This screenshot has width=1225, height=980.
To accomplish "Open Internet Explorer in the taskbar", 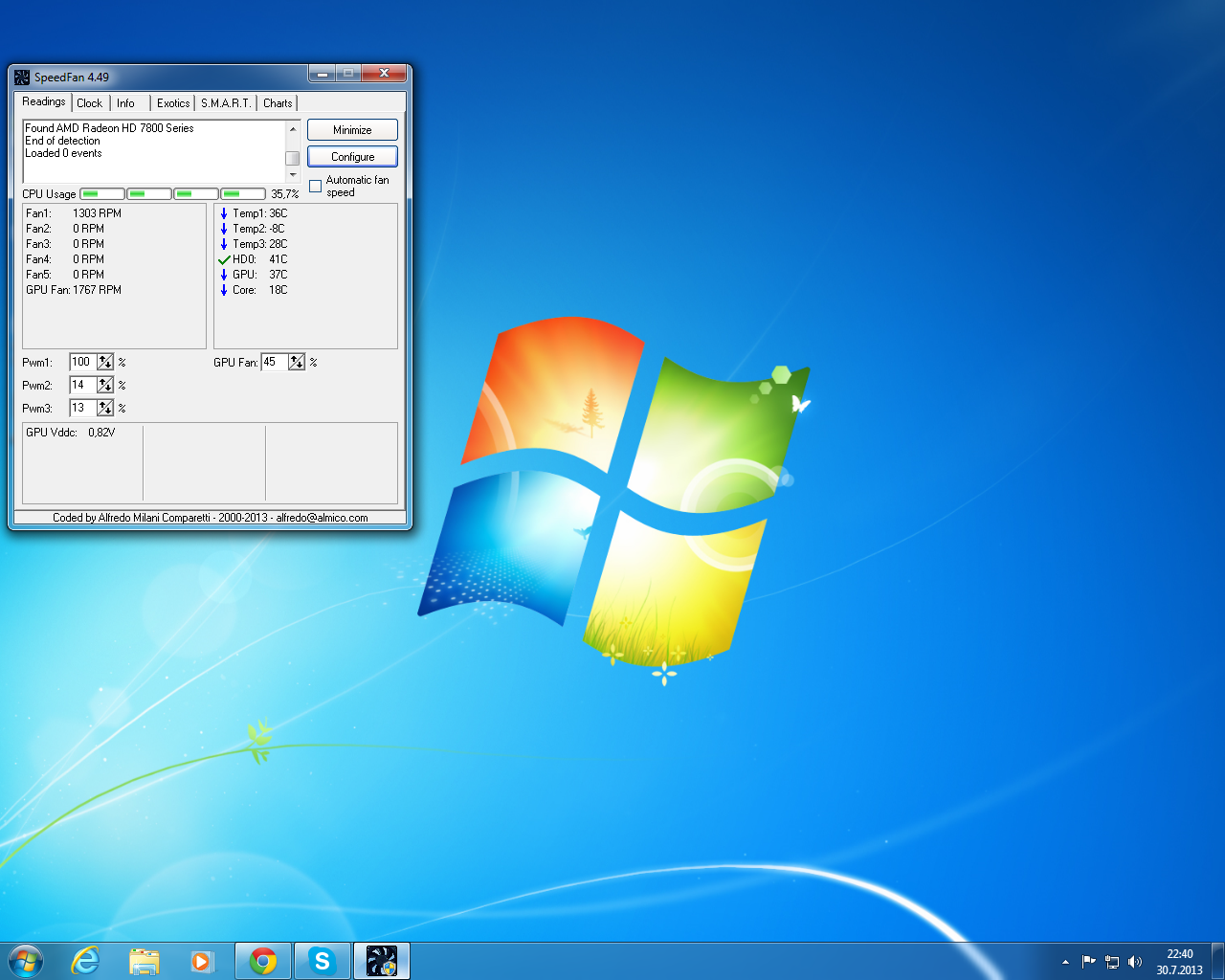I will [x=86, y=961].
